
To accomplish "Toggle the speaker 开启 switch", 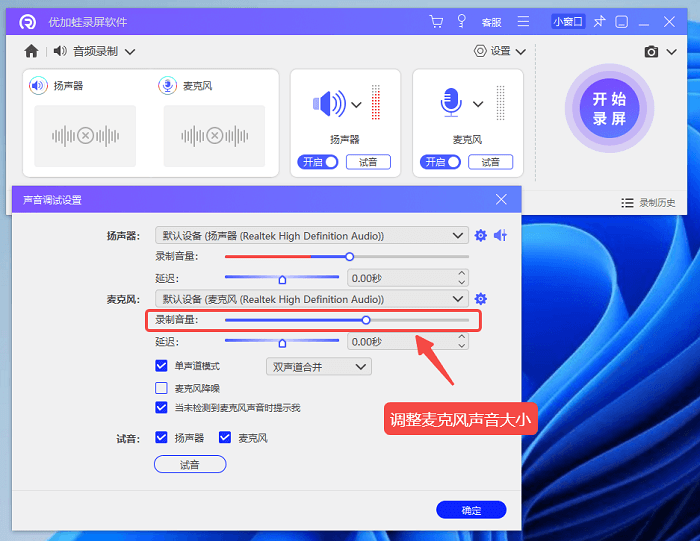I will pos(318,162).
